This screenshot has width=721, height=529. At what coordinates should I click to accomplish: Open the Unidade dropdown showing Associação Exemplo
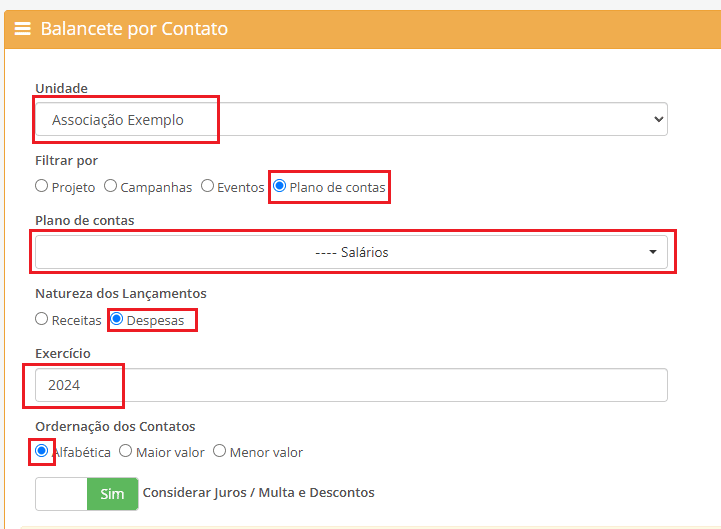tap(351, 119)
